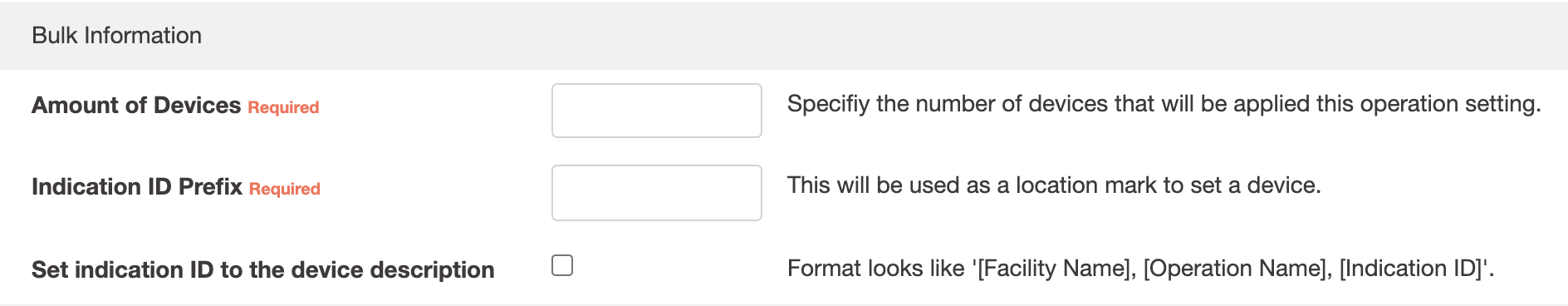Click the [Facility Name] placeholder in format hint
1568x306 pixels.
[1055, 269]
